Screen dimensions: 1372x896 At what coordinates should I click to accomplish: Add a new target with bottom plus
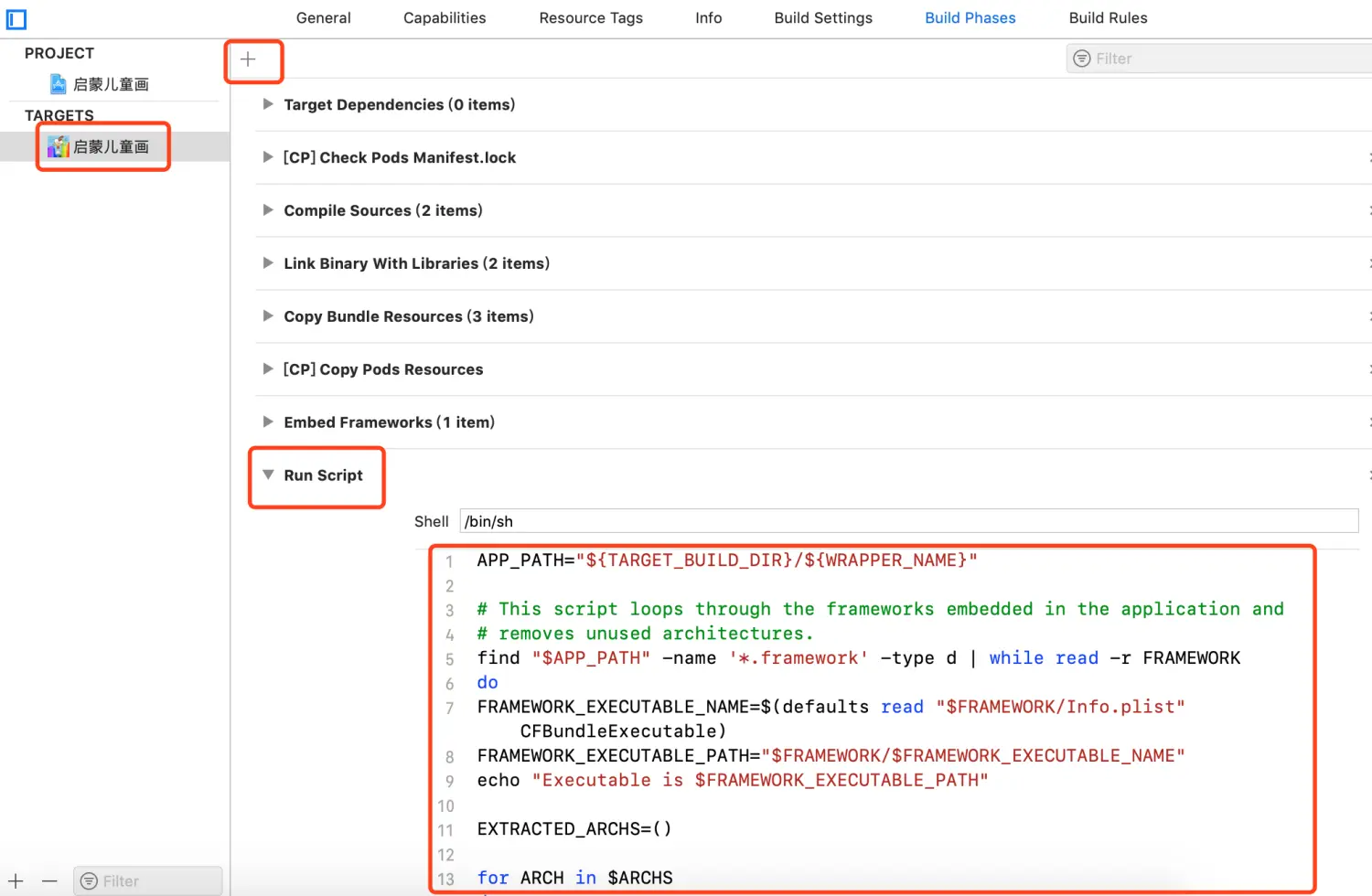point(16,881)
